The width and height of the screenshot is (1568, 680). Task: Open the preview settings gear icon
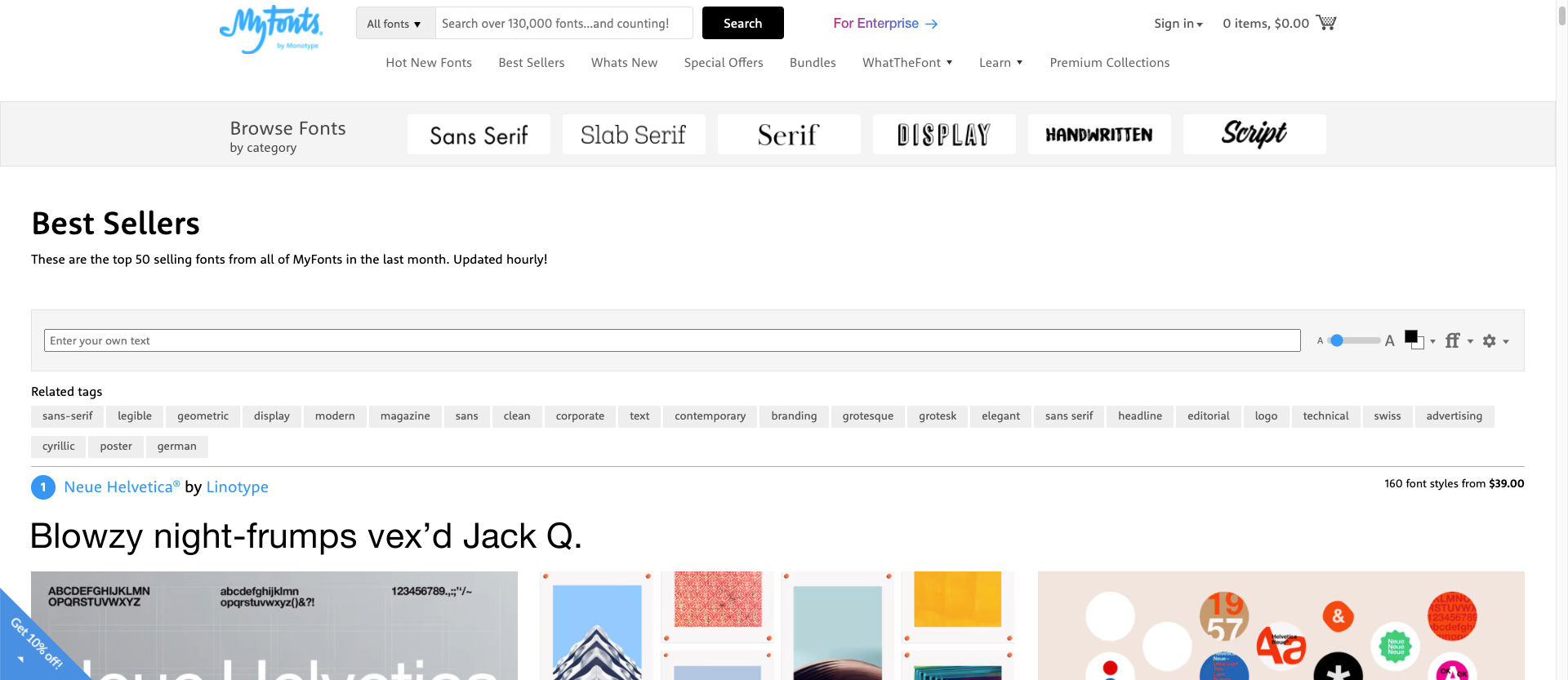1490,341
